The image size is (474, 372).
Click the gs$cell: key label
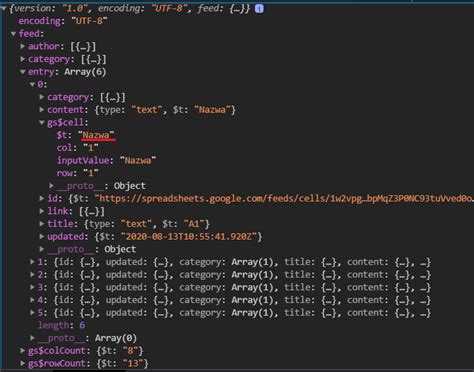(x=68, y=122)
